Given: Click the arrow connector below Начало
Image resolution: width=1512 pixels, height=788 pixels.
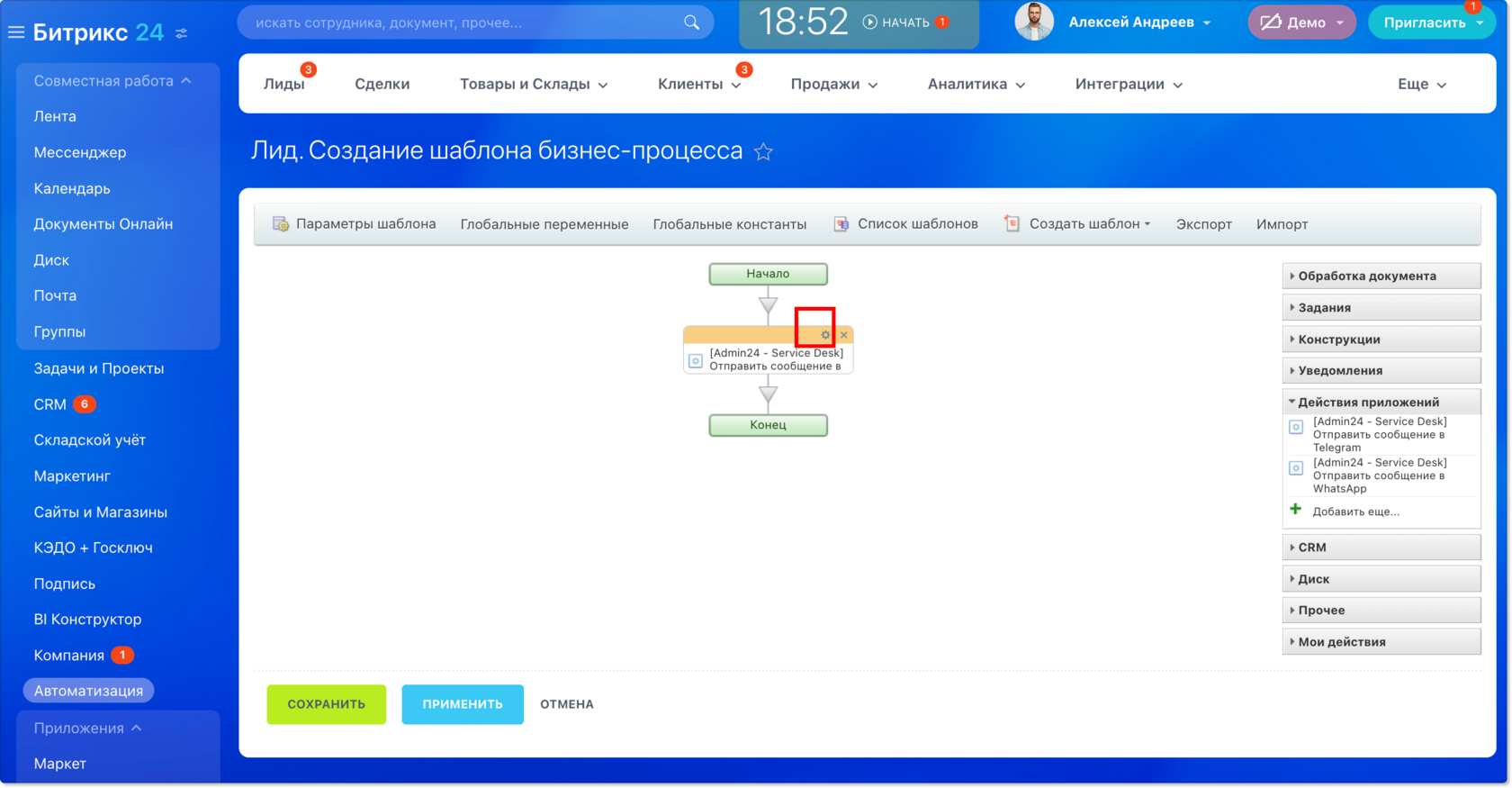Looking at the screenshot, I should point(768,306).
